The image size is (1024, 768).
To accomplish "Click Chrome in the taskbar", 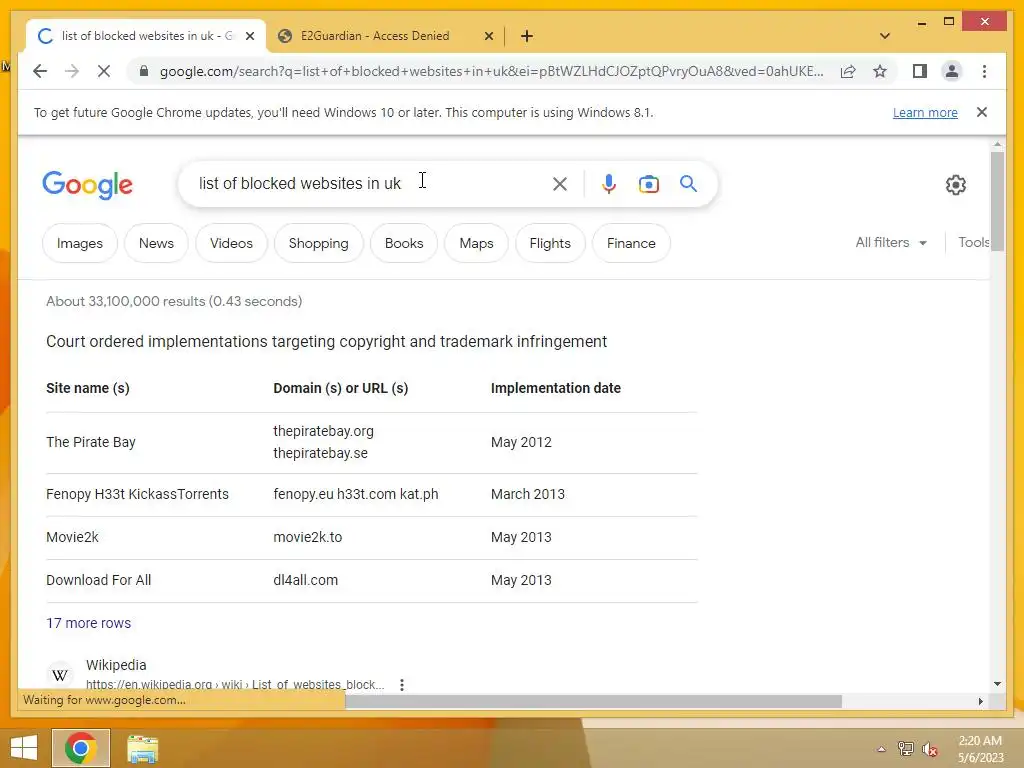I will 80,748.
